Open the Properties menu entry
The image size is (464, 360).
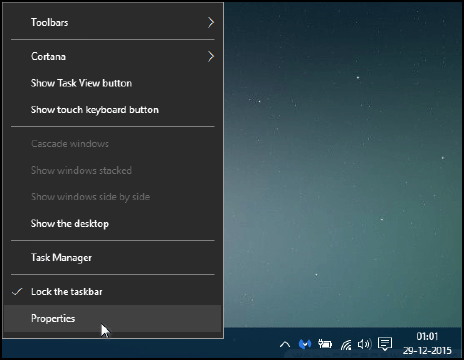113,318
